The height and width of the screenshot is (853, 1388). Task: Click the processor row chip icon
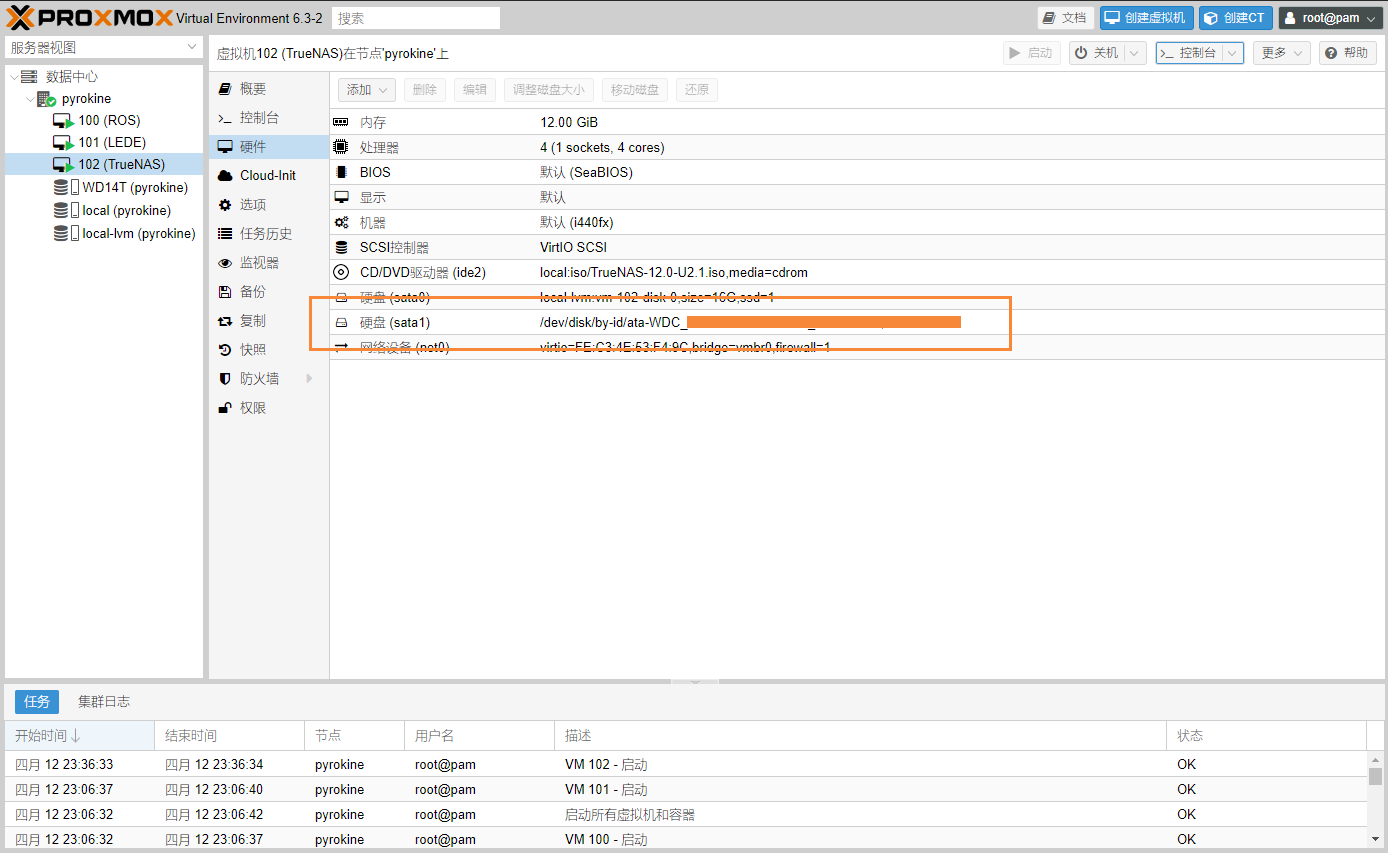click(x=341, y=147)
